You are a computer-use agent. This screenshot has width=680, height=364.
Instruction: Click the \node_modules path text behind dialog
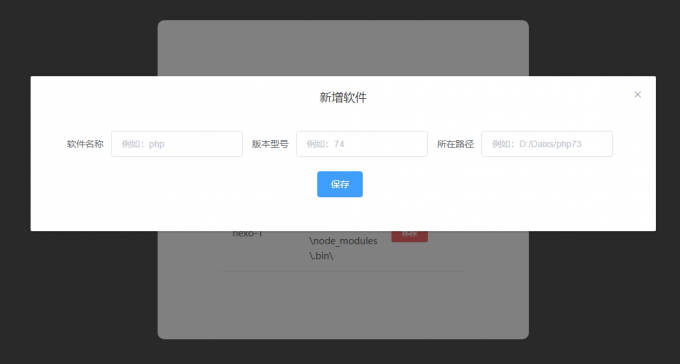[x=343, y=241]
